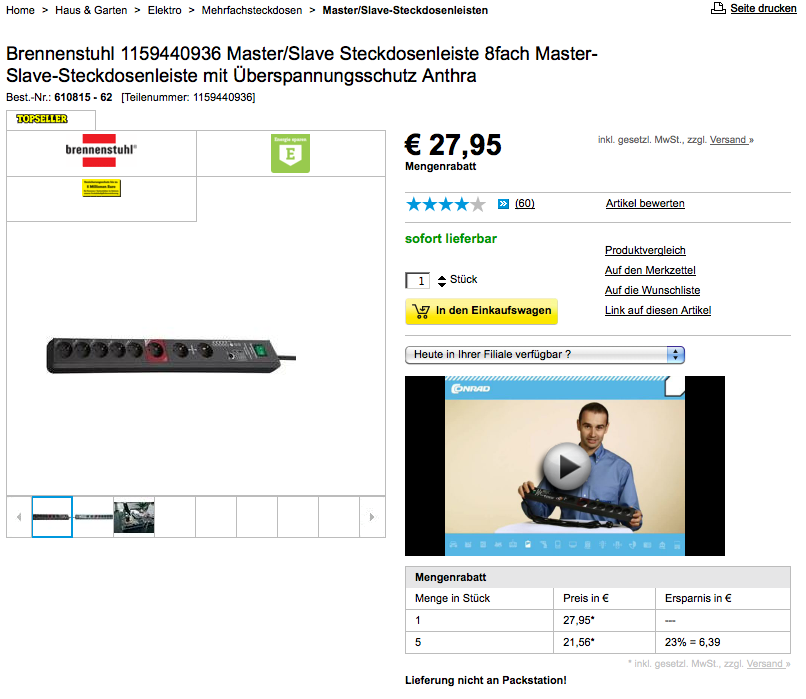This screenshot has height=699, width=806.
Task: Click the Brennenstuhl brand logo
Action: coord(101,150)
